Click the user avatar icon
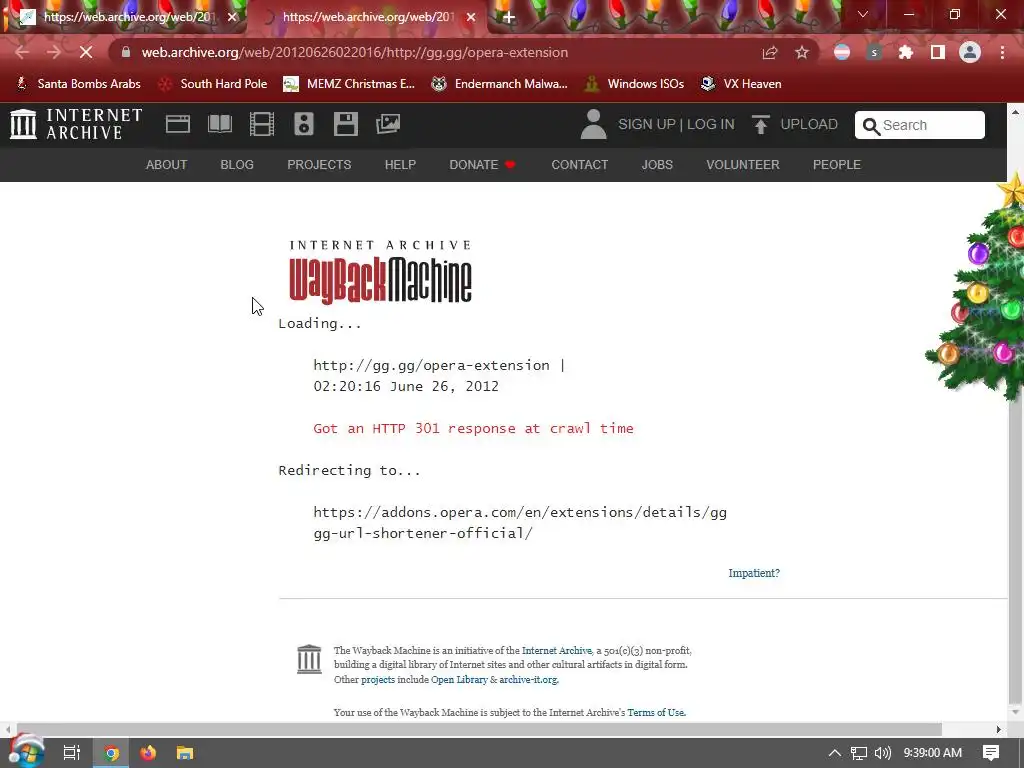The image size is (1024, 768). tap(593, 124)
